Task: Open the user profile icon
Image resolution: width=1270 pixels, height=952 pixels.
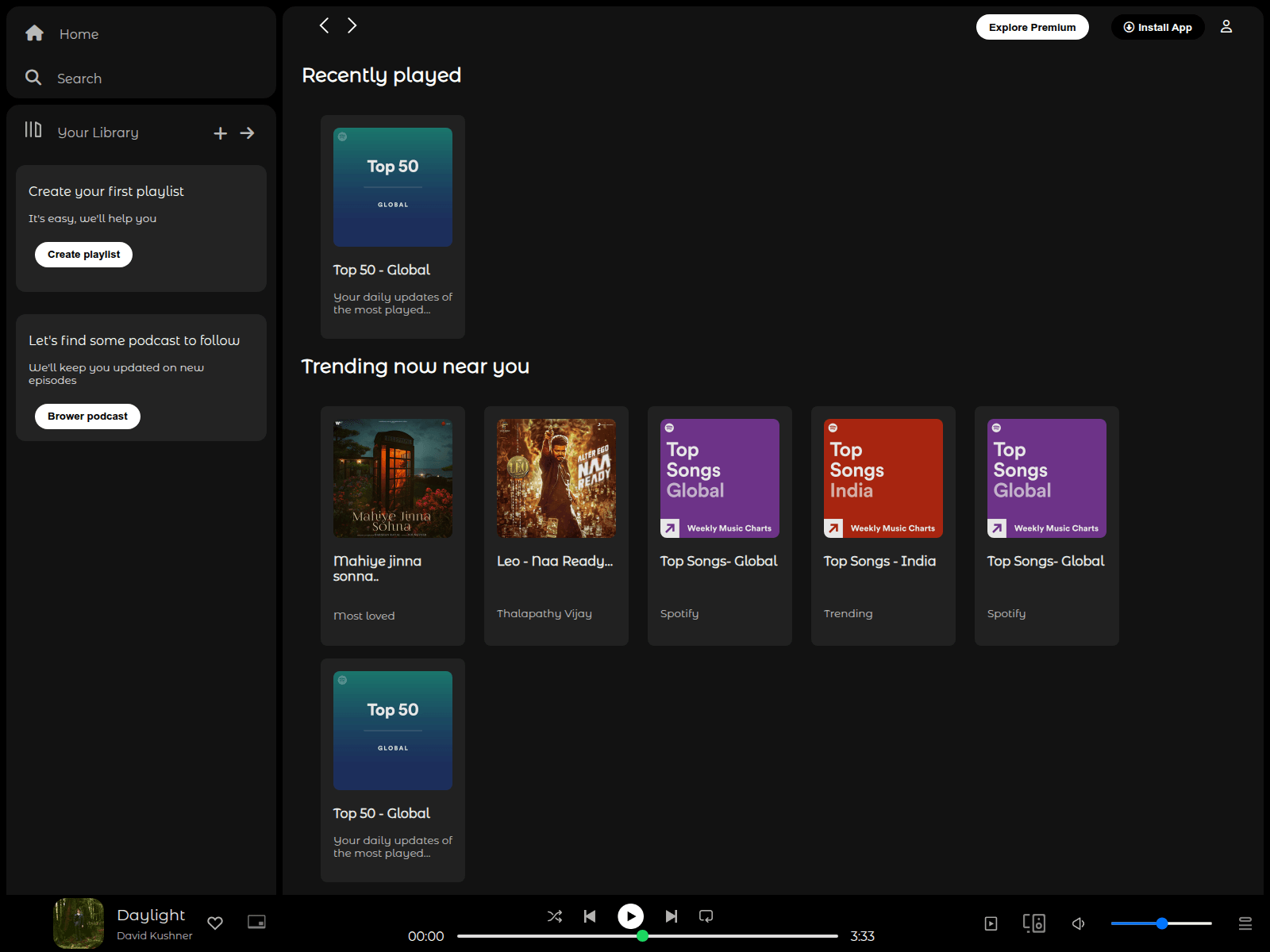Action: [1226, 27]
